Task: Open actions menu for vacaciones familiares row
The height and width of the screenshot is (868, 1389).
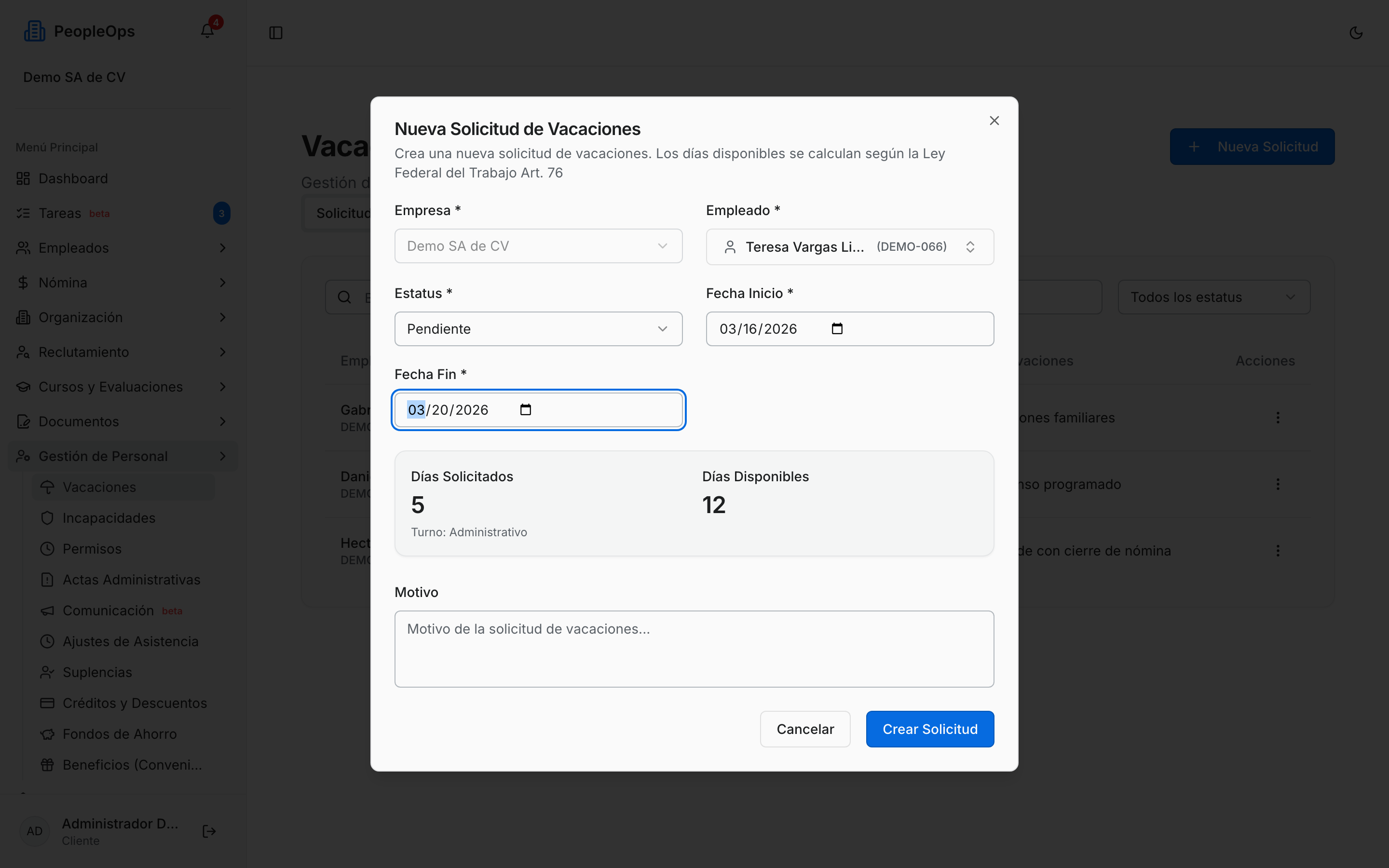Action: point(1278,418)
